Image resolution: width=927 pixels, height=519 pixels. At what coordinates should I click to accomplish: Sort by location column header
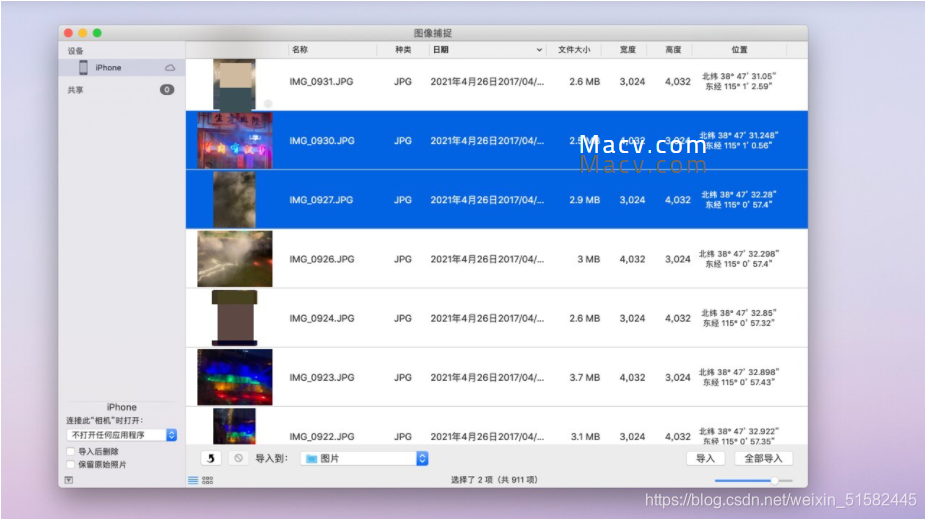click(739, 50)
